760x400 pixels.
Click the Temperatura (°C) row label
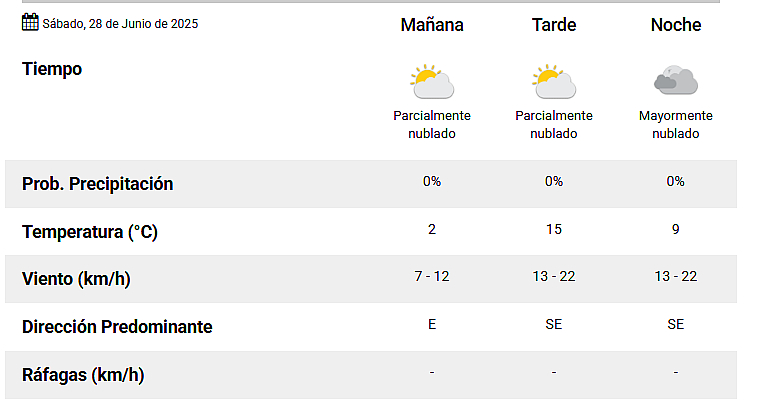click(90, 232)
